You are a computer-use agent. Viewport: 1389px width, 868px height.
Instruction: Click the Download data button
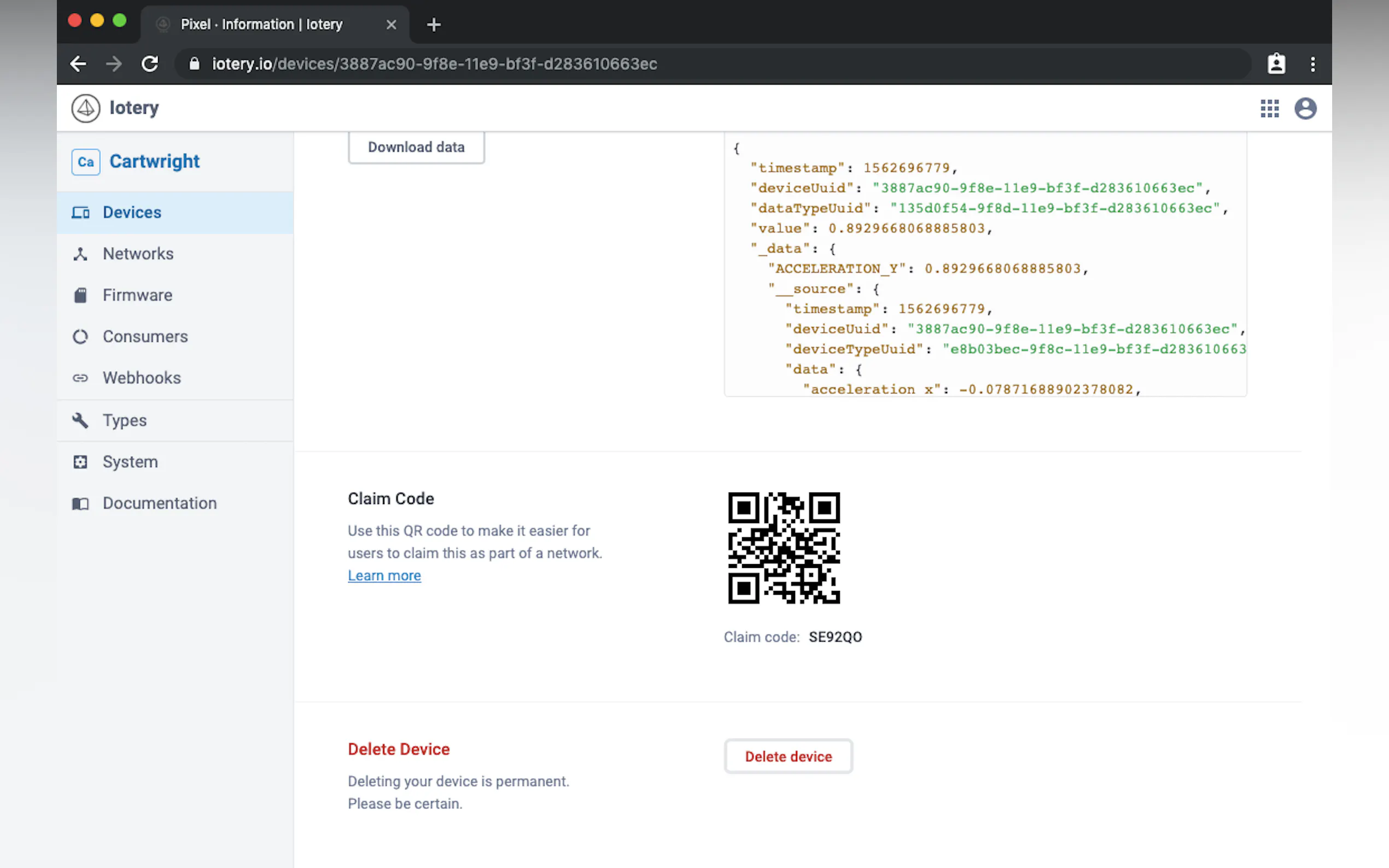coord(416,147)
